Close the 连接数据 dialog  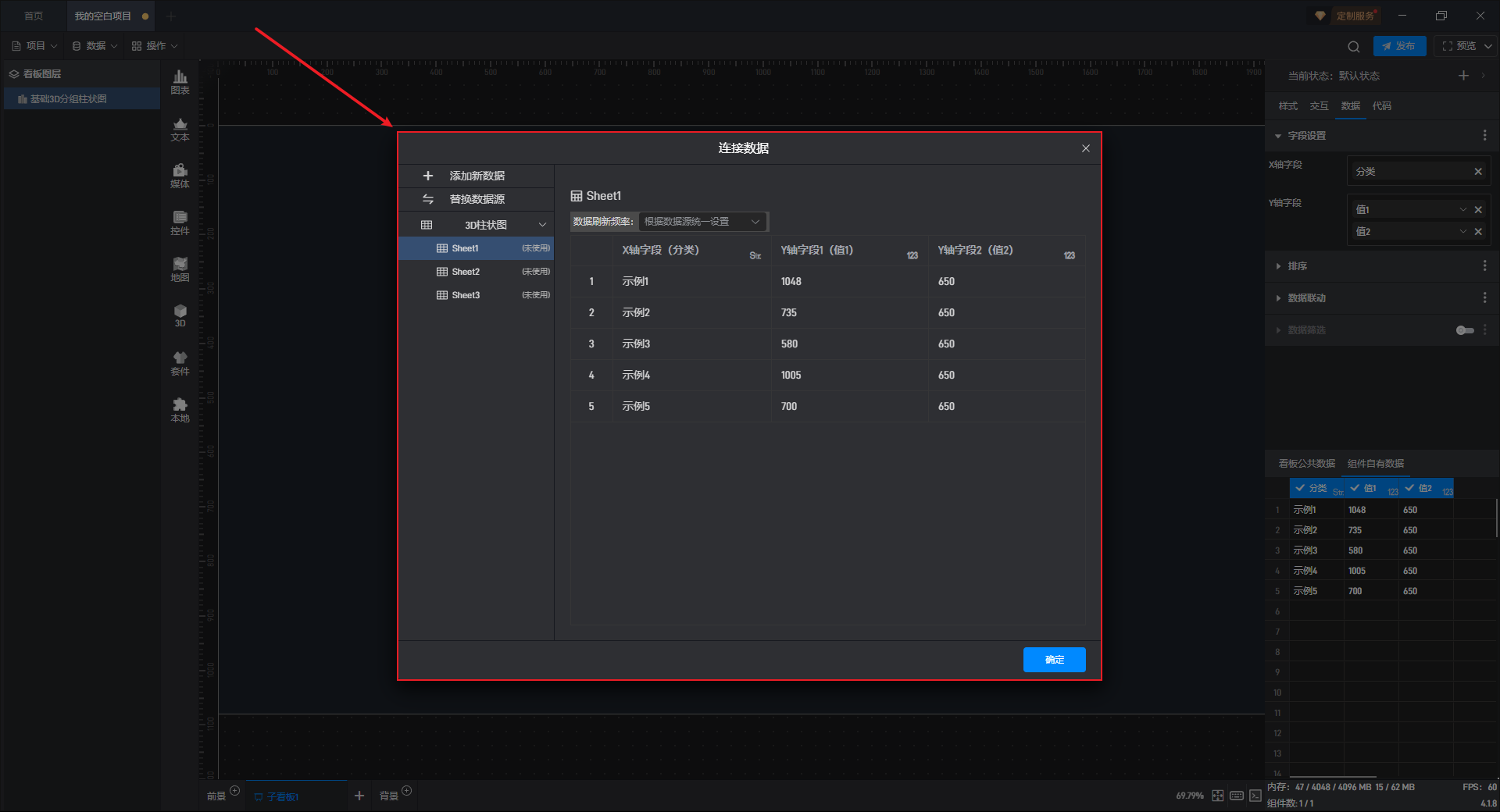point(1085,148)
